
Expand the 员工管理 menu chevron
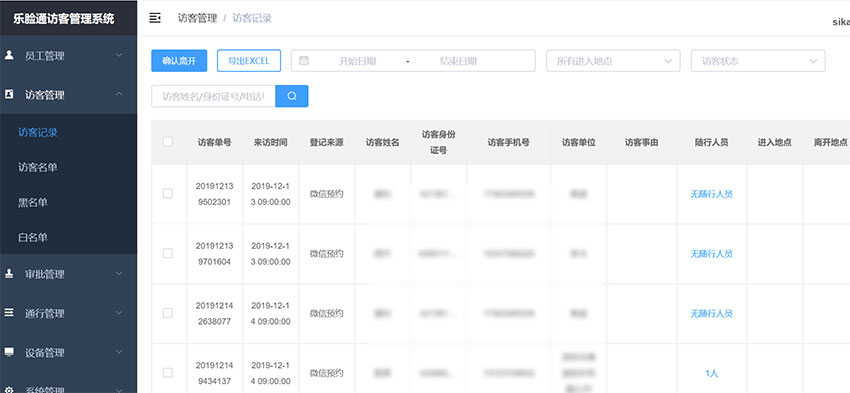point(119,55)
